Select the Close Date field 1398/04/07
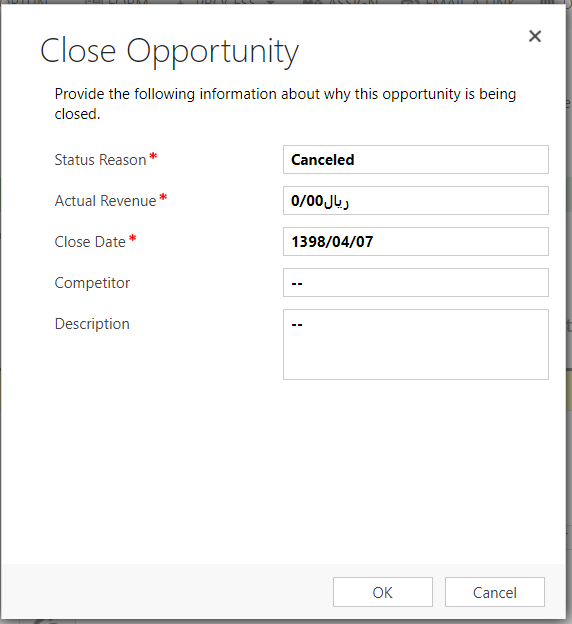Viewport: 572px width, 624px height. (416, 242)
